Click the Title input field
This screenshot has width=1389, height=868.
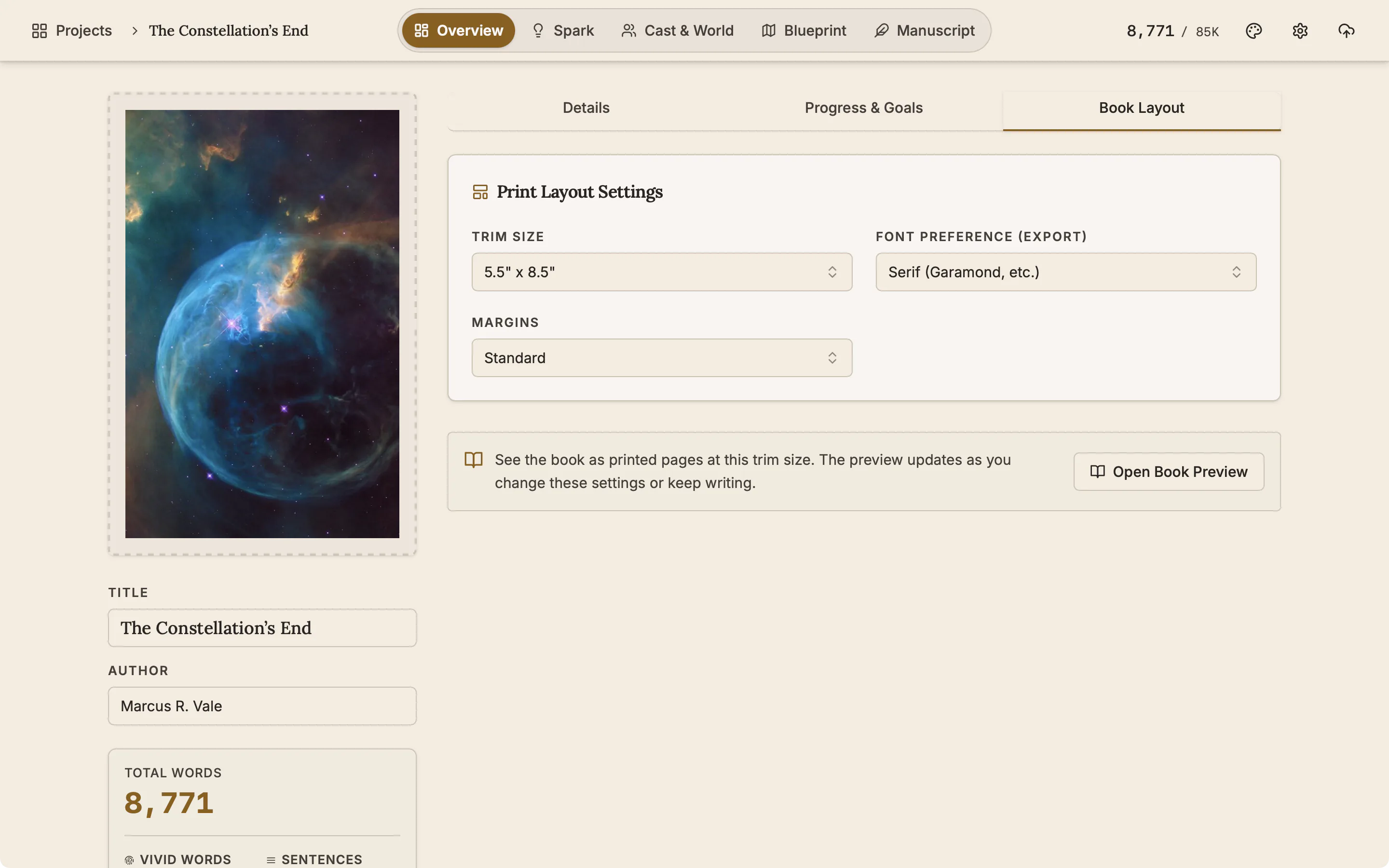point(262,628)
